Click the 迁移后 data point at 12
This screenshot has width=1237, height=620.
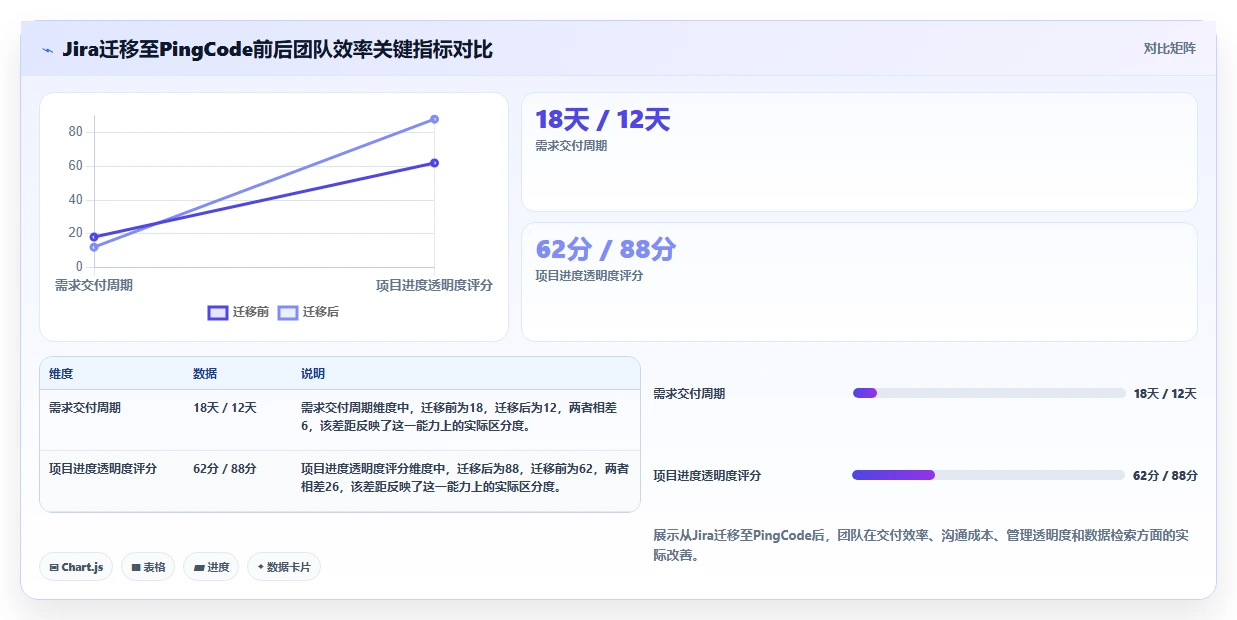click(94, 247)
